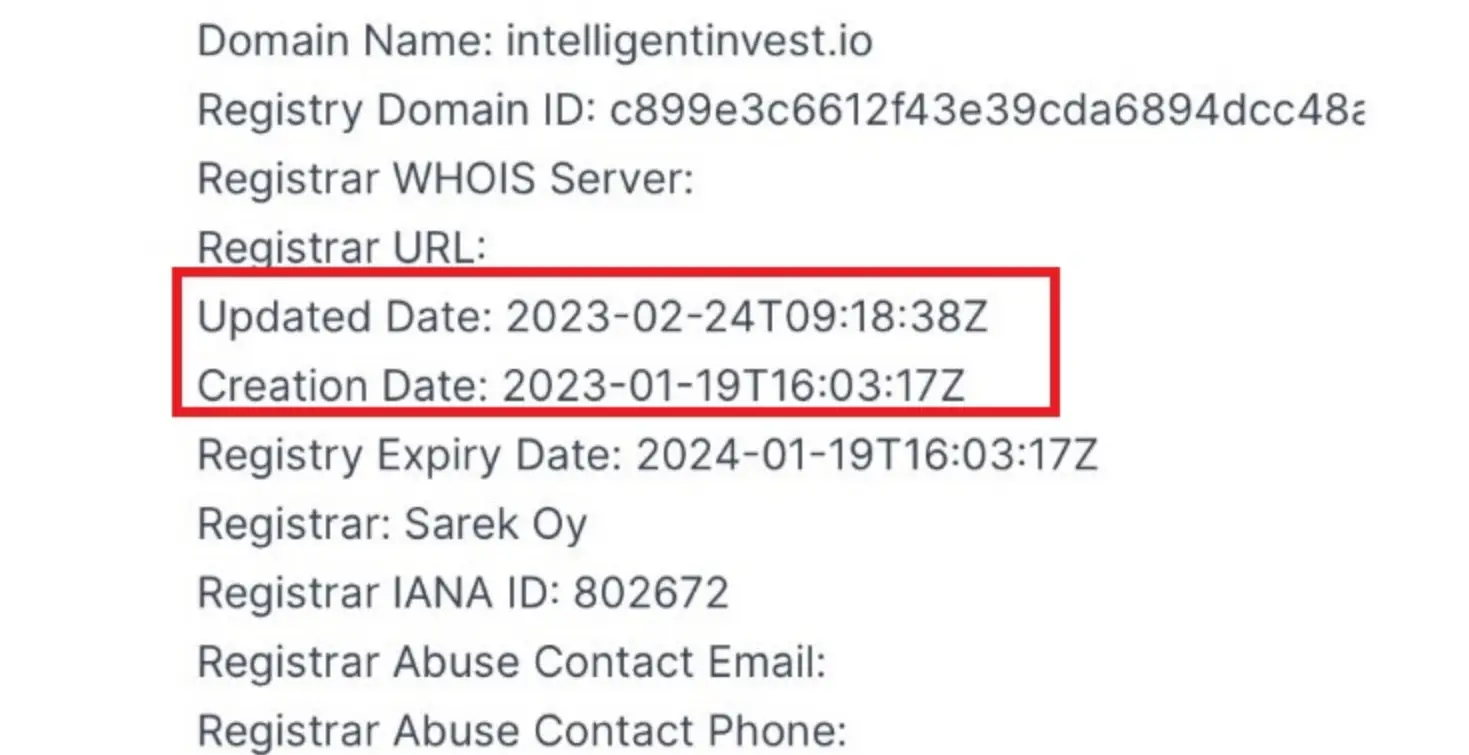The height and width of the screenshot is (755, 1469).
Task: Click the "Updated Date:" label
Action: point(346,317)
